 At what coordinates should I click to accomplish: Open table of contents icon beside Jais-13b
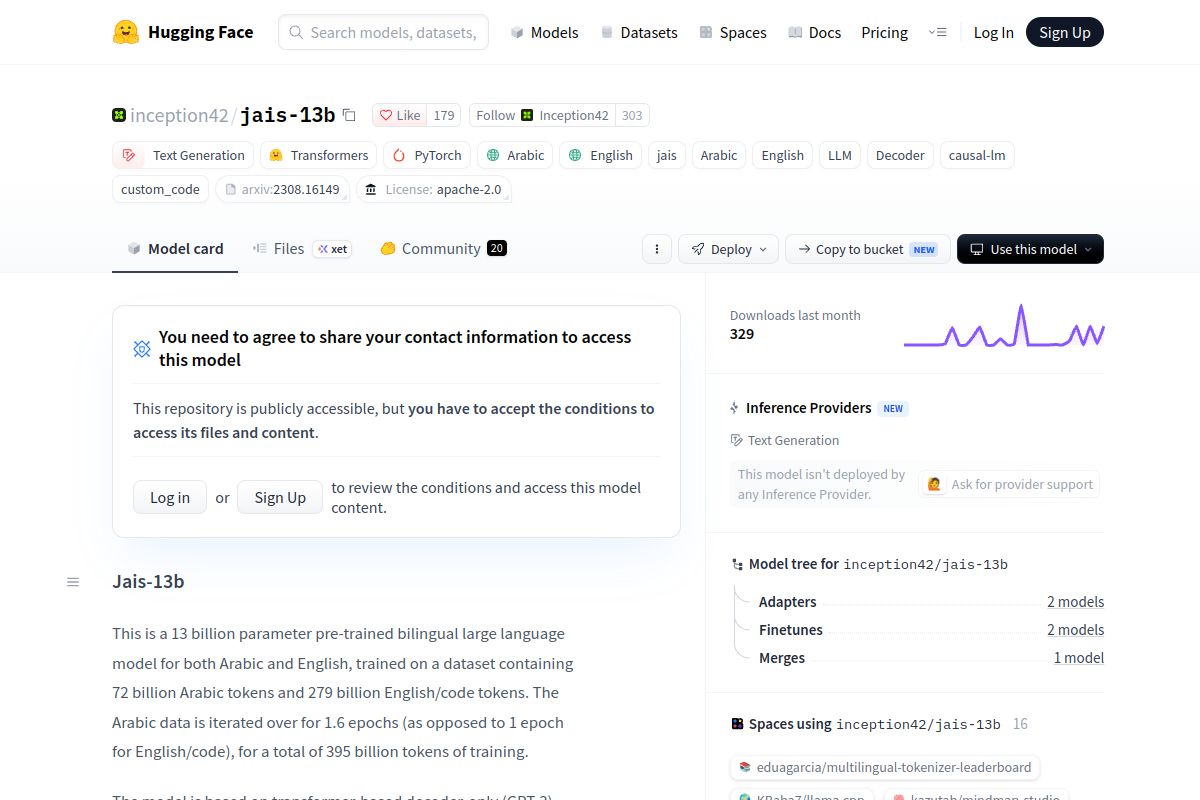click(73, 582)
